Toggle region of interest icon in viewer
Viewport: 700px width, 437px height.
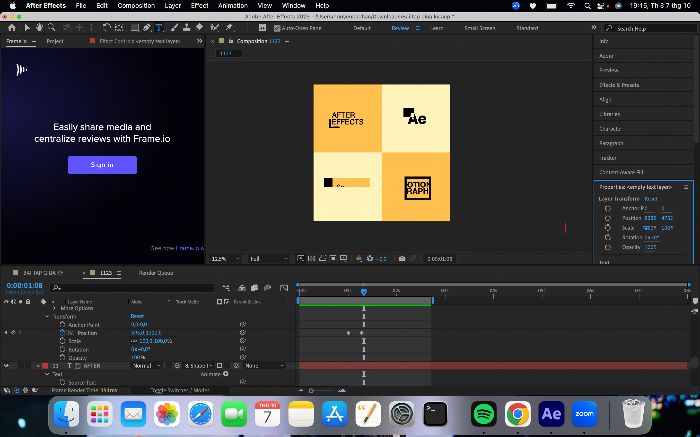pos(333,258)
